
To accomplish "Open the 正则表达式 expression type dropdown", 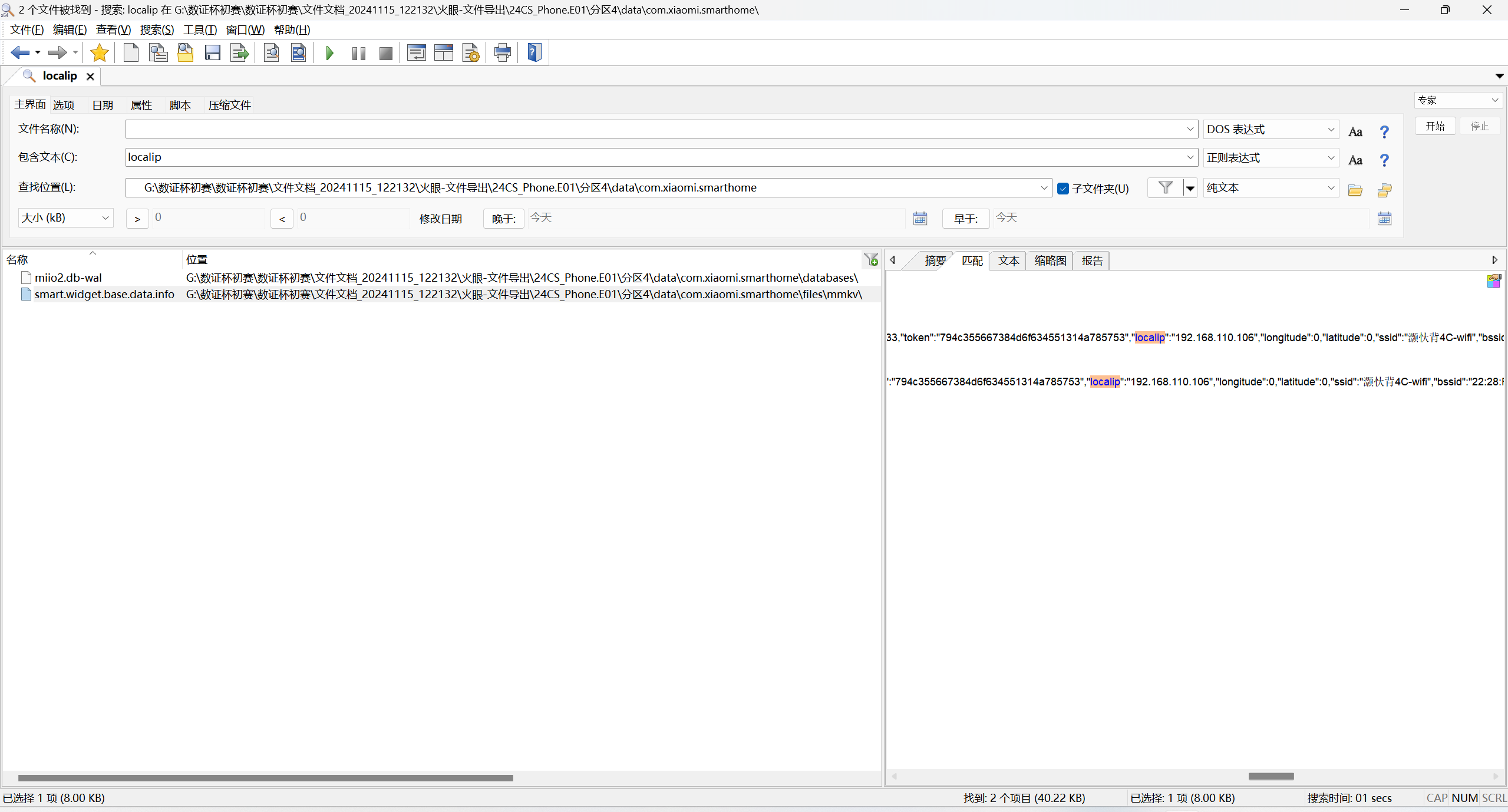I will pos(1271,158).
